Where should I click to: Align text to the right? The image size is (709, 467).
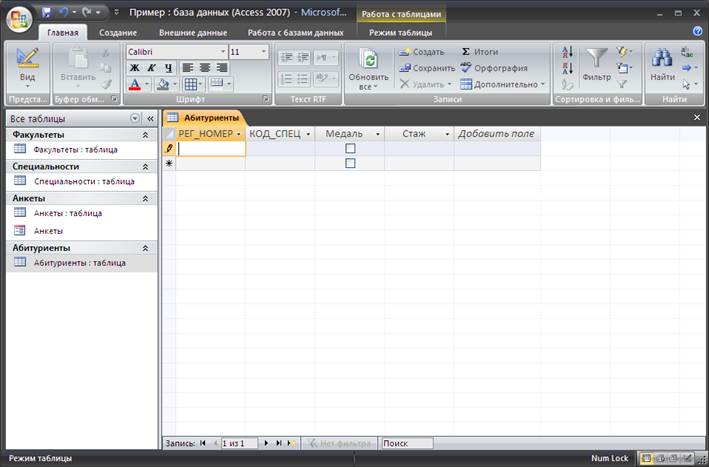click(222, 68)
